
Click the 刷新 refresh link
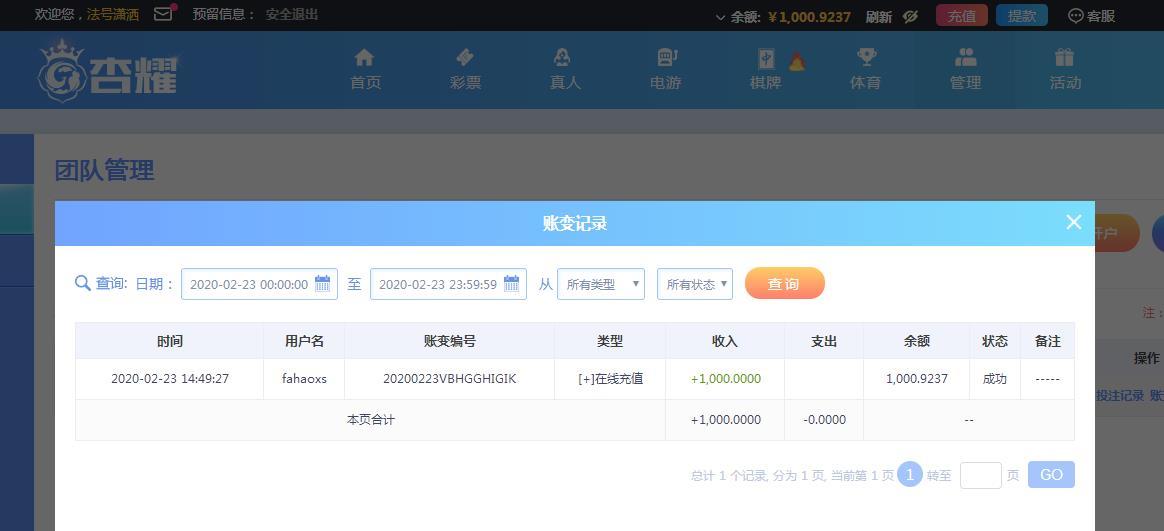pos(879,16)
